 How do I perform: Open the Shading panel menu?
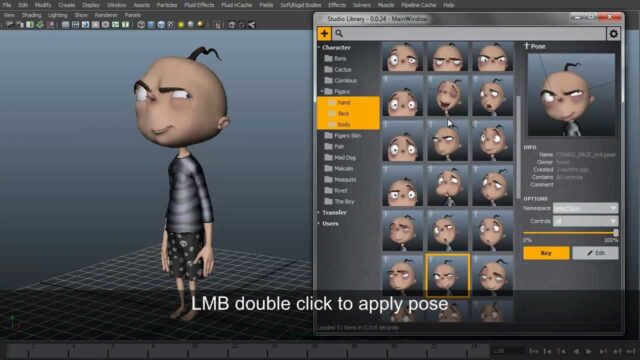31,15
